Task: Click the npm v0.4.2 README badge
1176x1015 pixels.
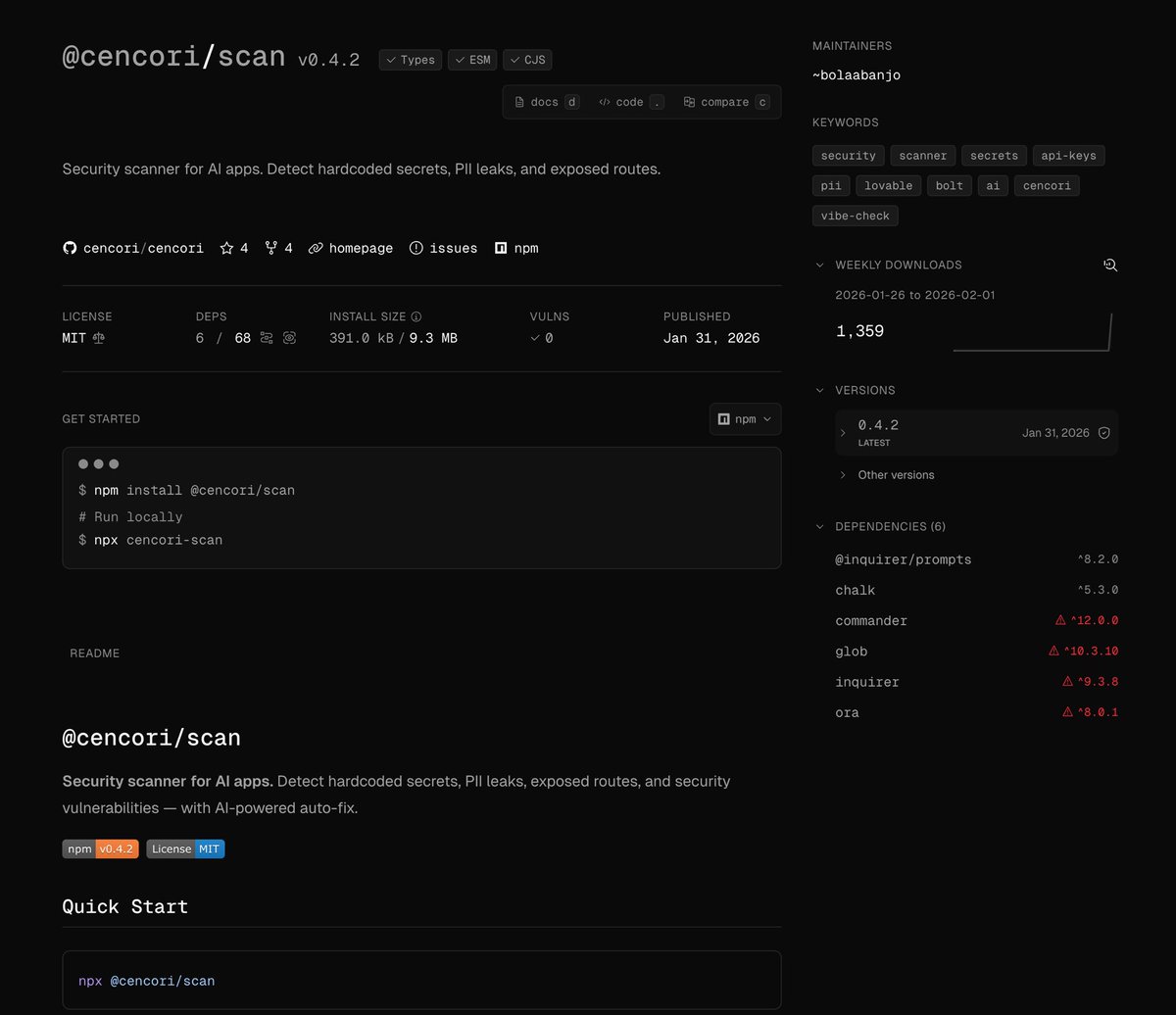Action: 100,848
